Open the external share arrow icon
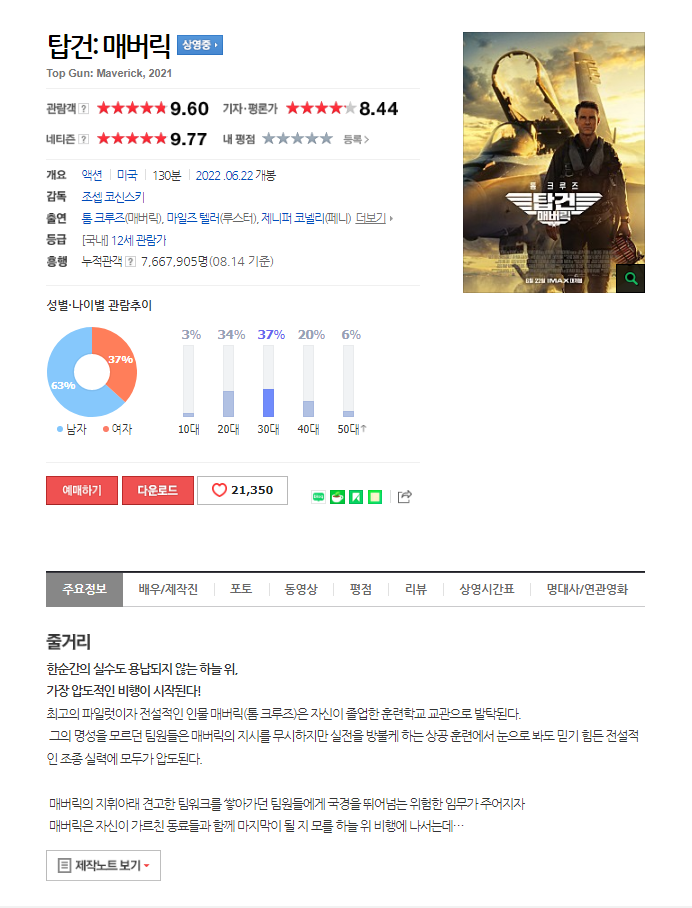This screenshot has height=908, width=692. click(404, 496)
